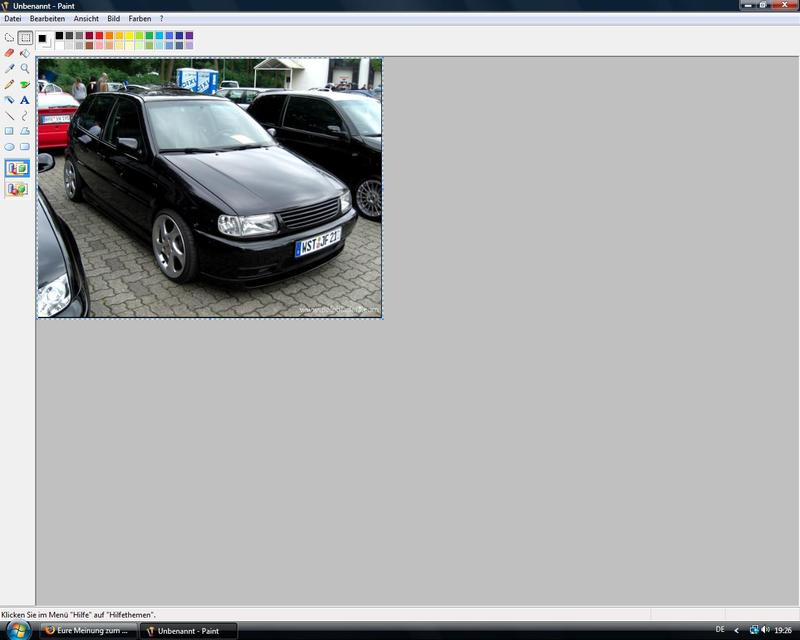Pick the black palette color
The height and width of the screenshot is (640, 800).
coord(60,35)
